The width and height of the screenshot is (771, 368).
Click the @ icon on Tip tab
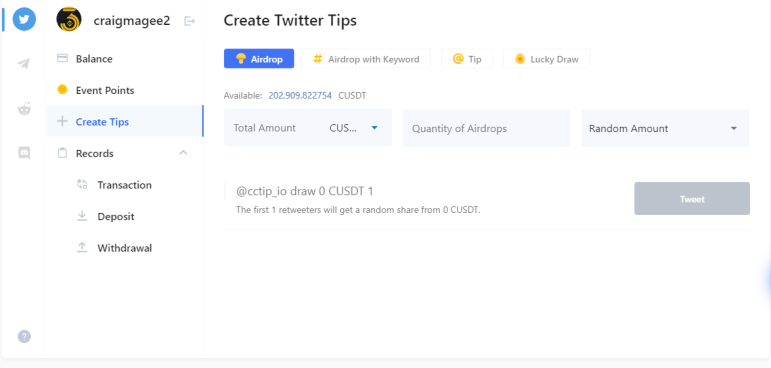point(458,59)
